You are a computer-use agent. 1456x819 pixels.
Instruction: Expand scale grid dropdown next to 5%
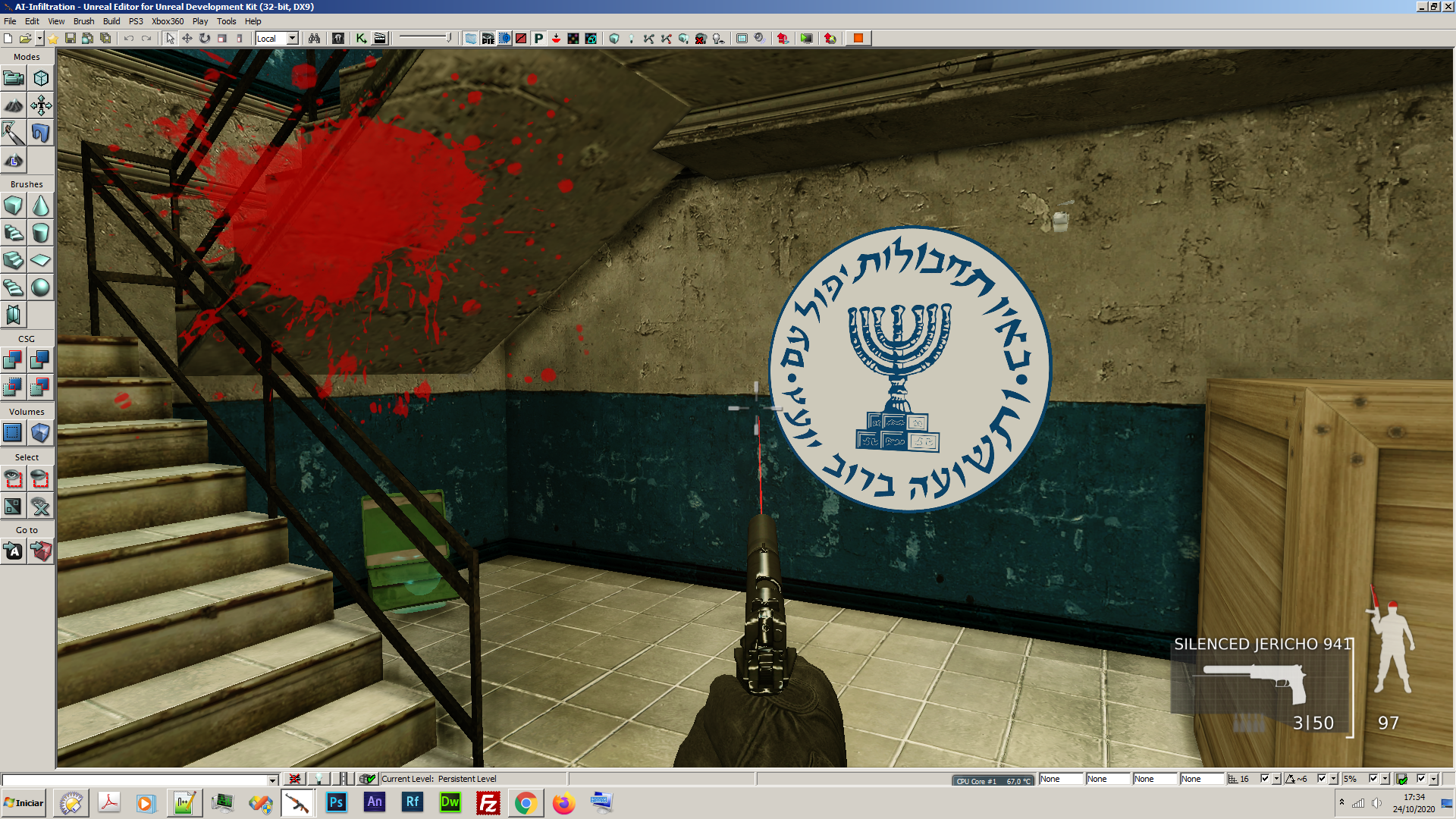pyautogui.click(x=1385, y=779)
